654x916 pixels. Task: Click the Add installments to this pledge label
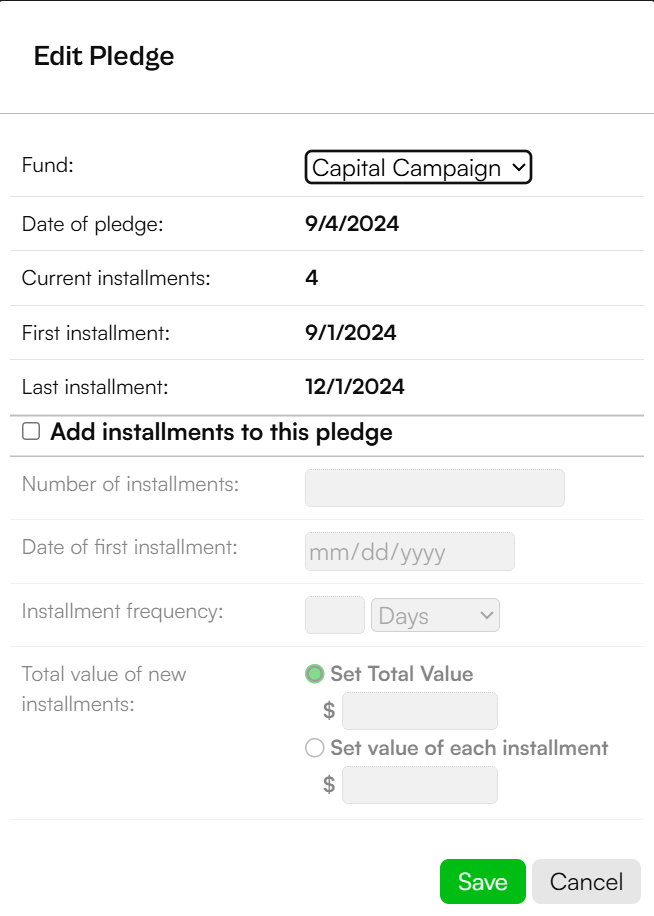221,432
